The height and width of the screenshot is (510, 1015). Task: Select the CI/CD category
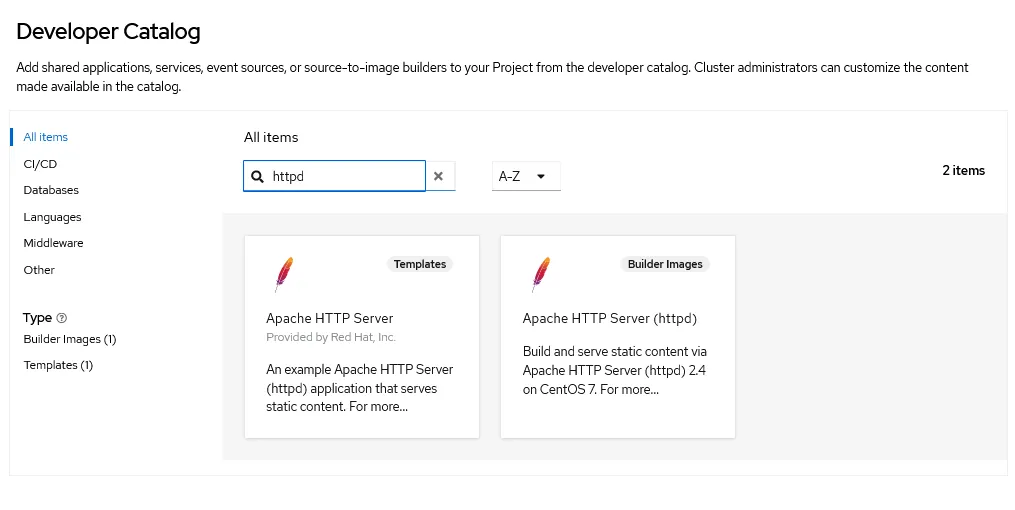tap(40, 164)
